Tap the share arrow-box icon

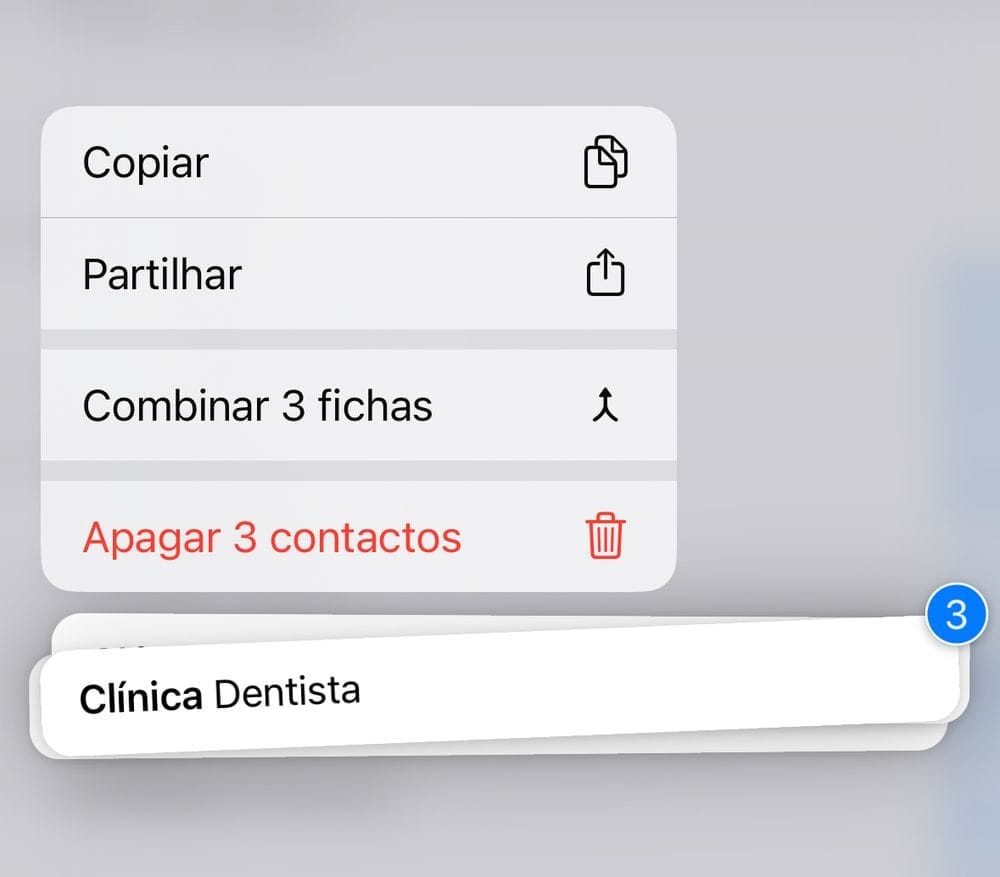point(605,272)
